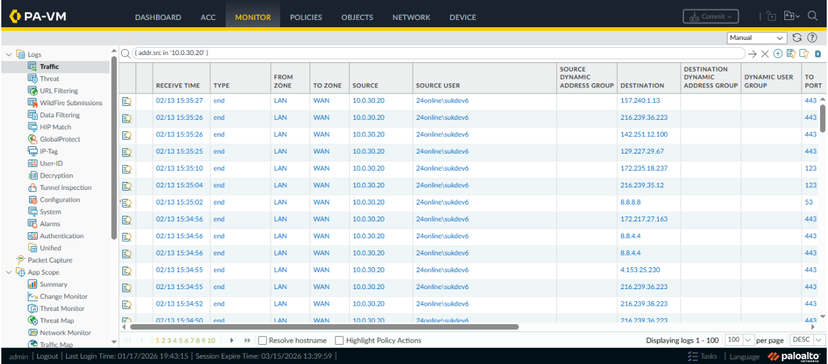Switch to the POLICIES tab
828x364 pixels.
coord(306,17)
